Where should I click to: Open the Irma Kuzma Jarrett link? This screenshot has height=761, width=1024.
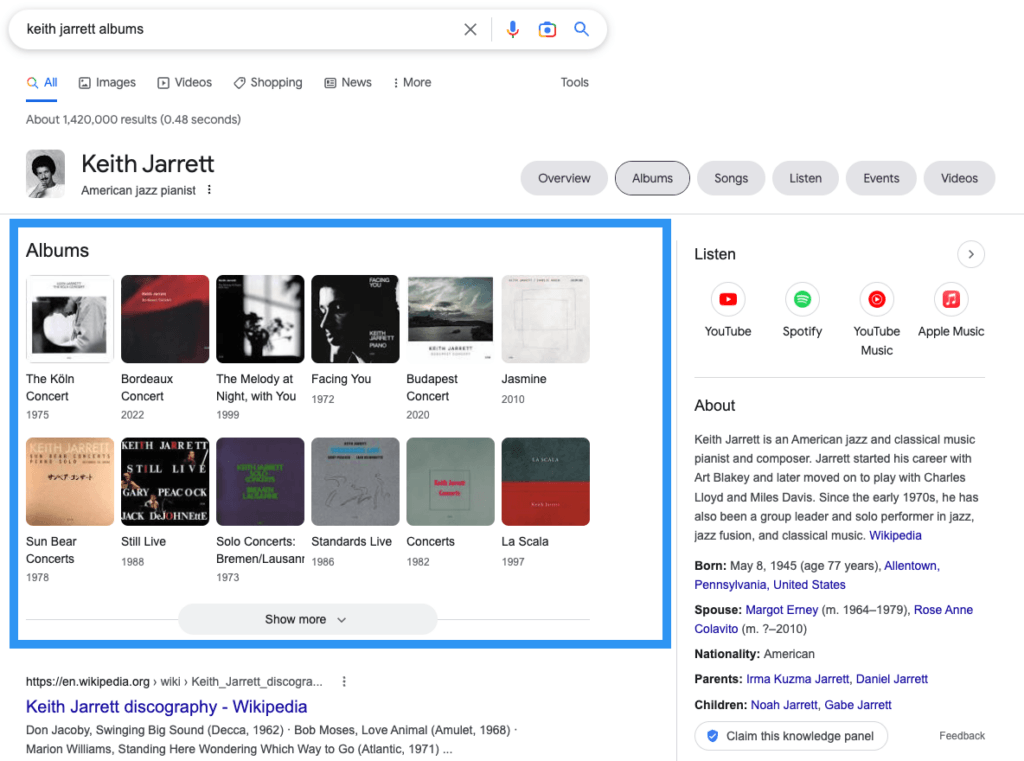coord(797,679)
